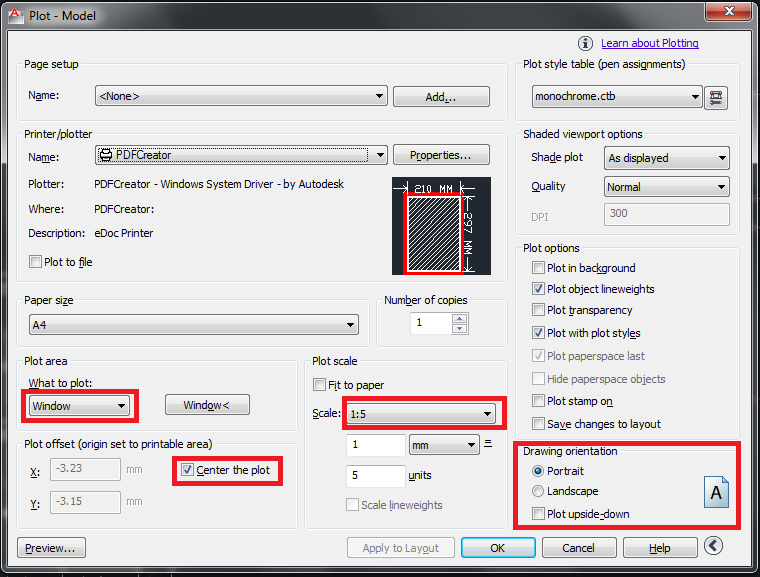Screen dimensions: 760x577
Task: Click the scale equals lock icon
Action: pos(488,444)
